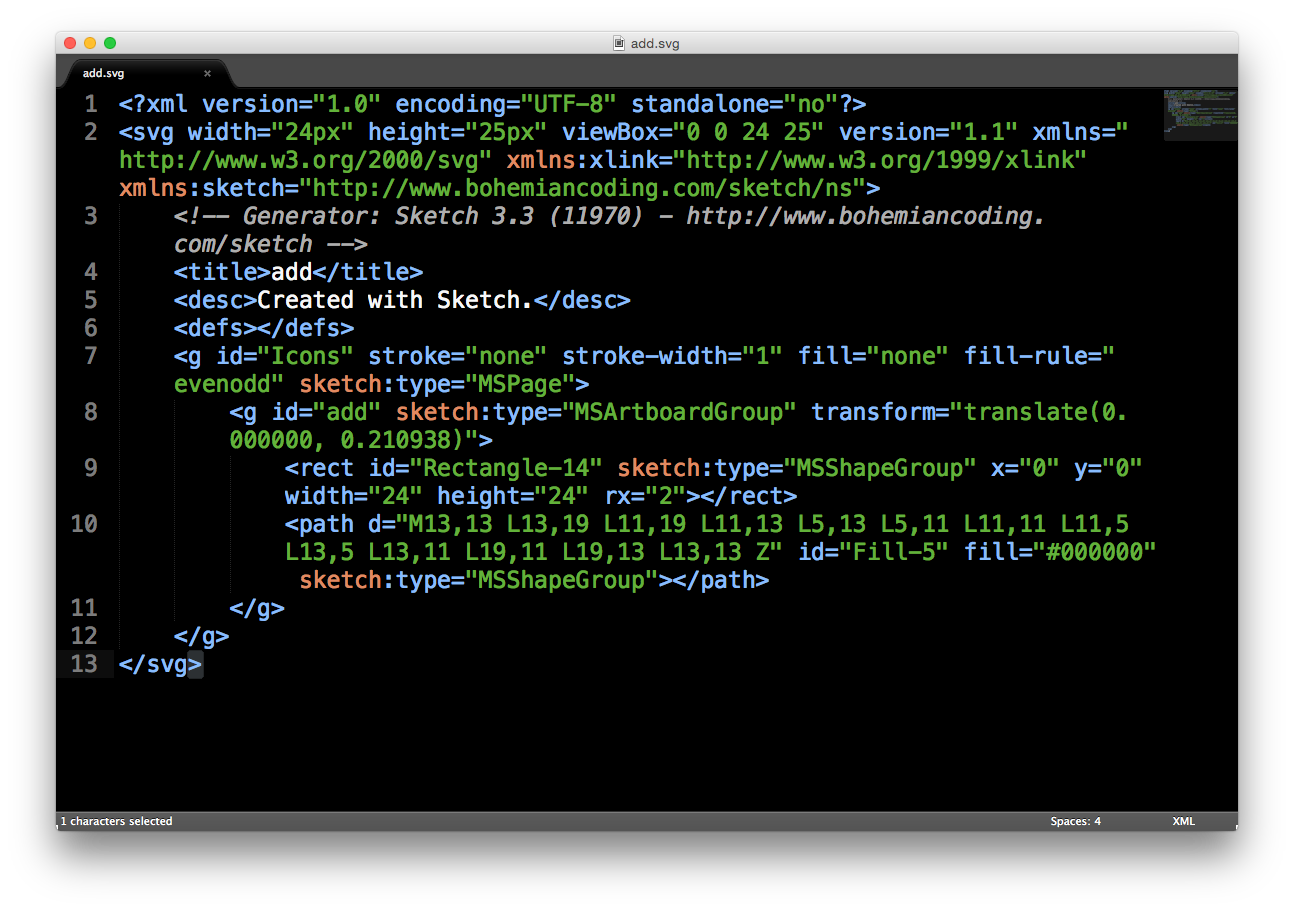This screenshot has height=911, width=1294.
Task: Click the viewBox="0 0 24 25" attribute
Action: (x=693, y=132)
